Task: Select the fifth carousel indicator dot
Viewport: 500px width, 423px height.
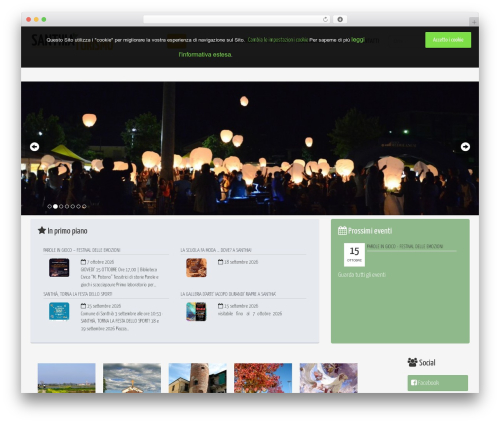Action: [72, 207]
